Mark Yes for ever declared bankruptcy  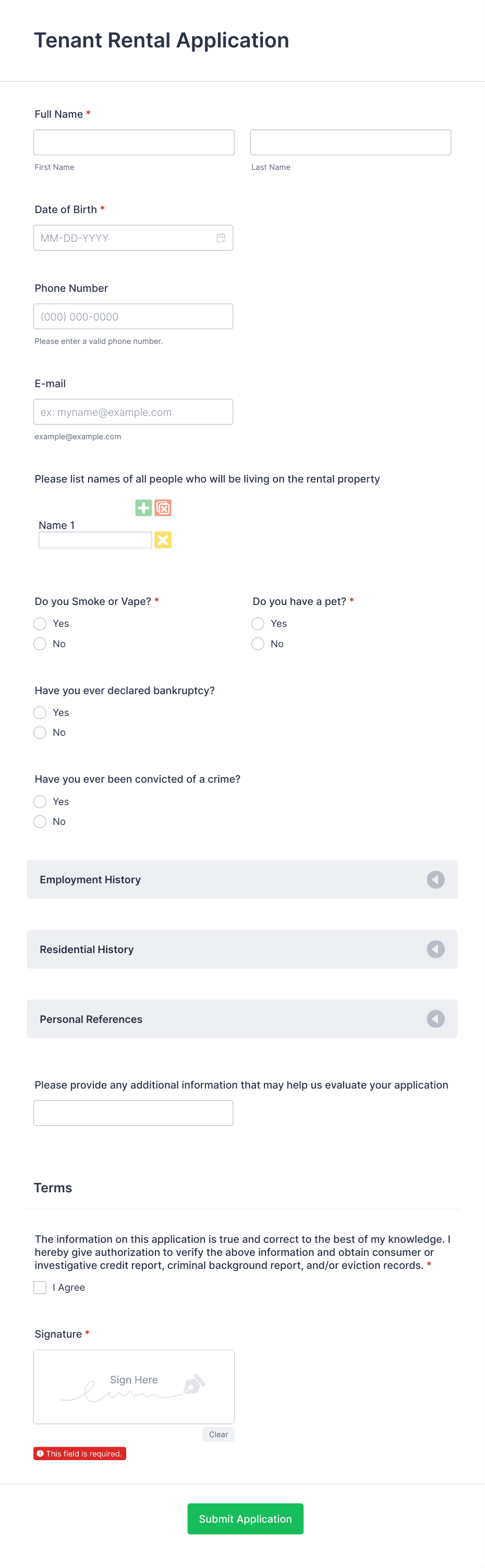[x=40, y=712]
